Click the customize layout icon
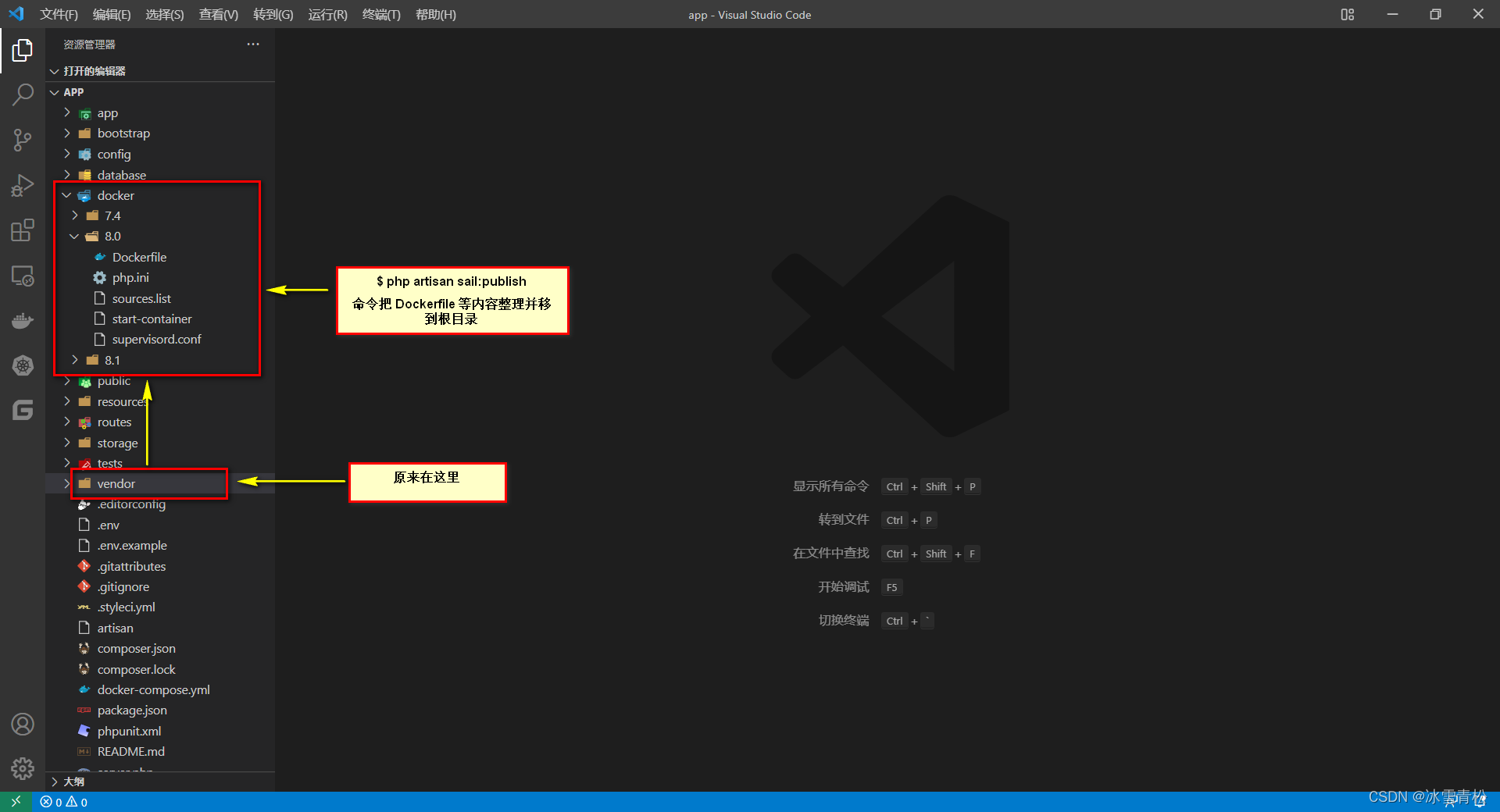Screen dimensions: 1500x812 click(1348, 14)
